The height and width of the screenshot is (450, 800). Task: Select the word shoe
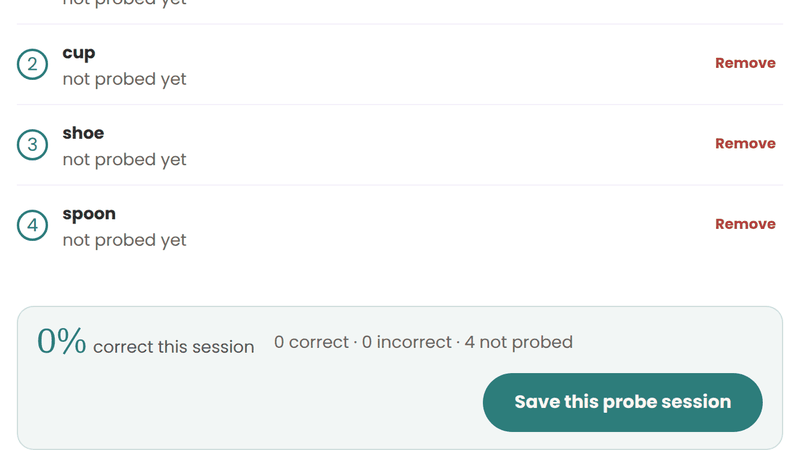point(83,133)
